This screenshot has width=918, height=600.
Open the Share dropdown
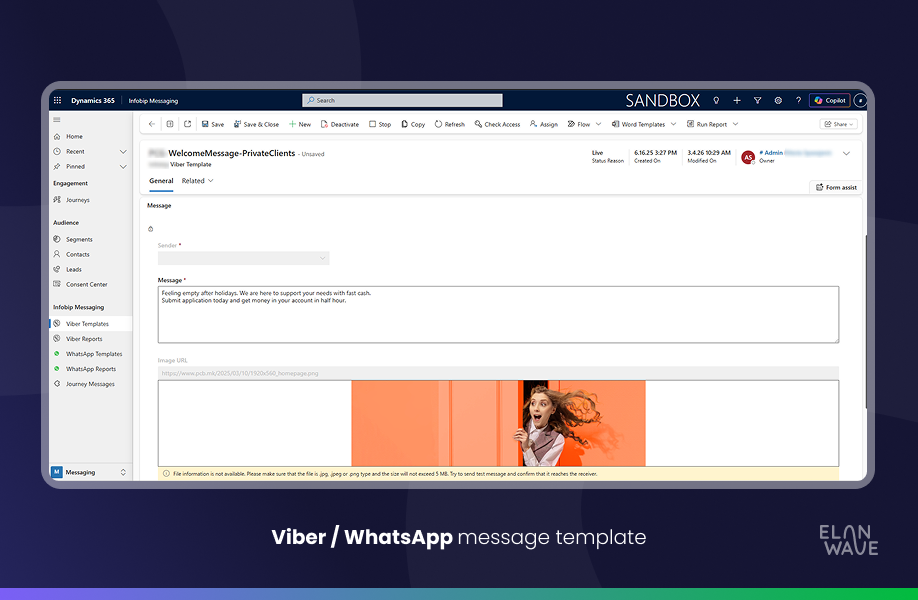[840, 124]
